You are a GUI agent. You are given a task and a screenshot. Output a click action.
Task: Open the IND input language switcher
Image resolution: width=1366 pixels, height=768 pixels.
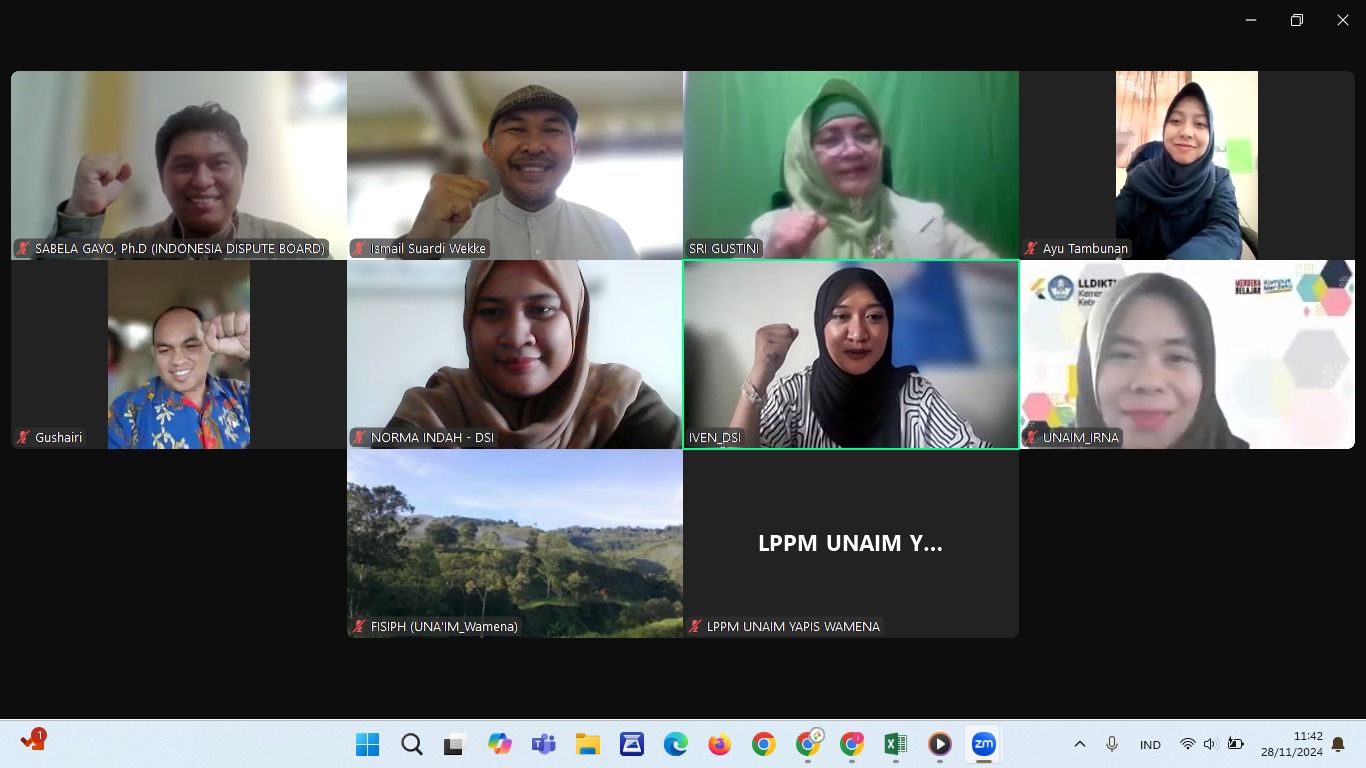tap(1150, 745)
